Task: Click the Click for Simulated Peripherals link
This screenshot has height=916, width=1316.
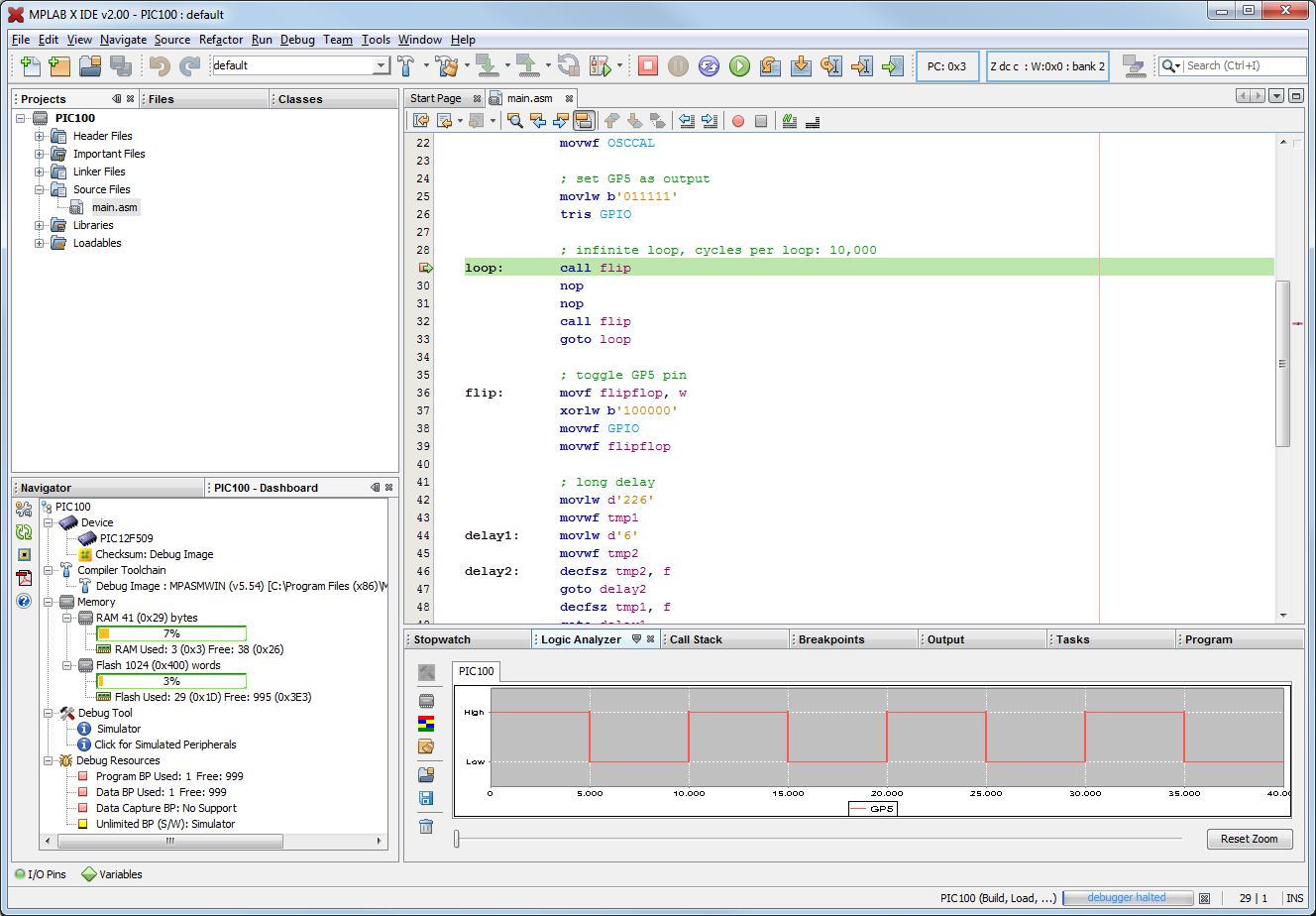Action: click(x=165, y=744)
